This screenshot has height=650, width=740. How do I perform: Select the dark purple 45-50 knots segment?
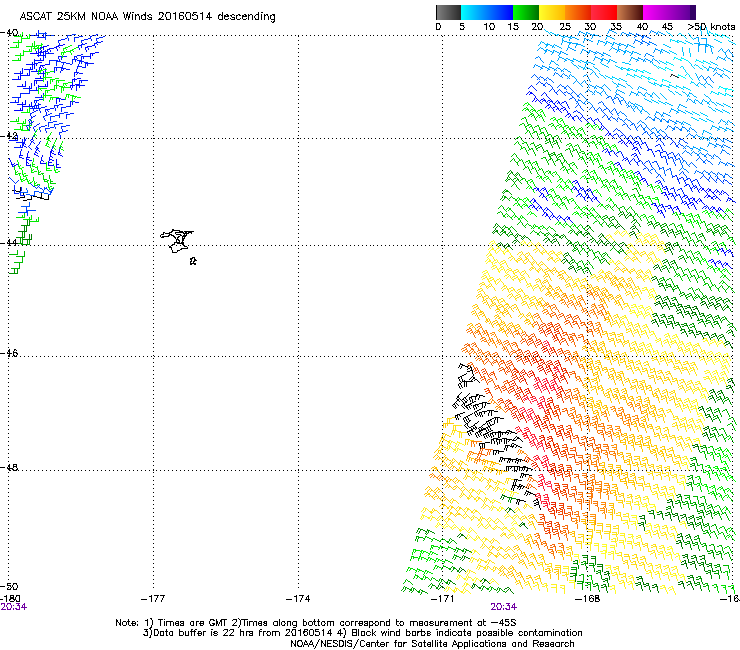pyautogui.click(x=682, y=12)
